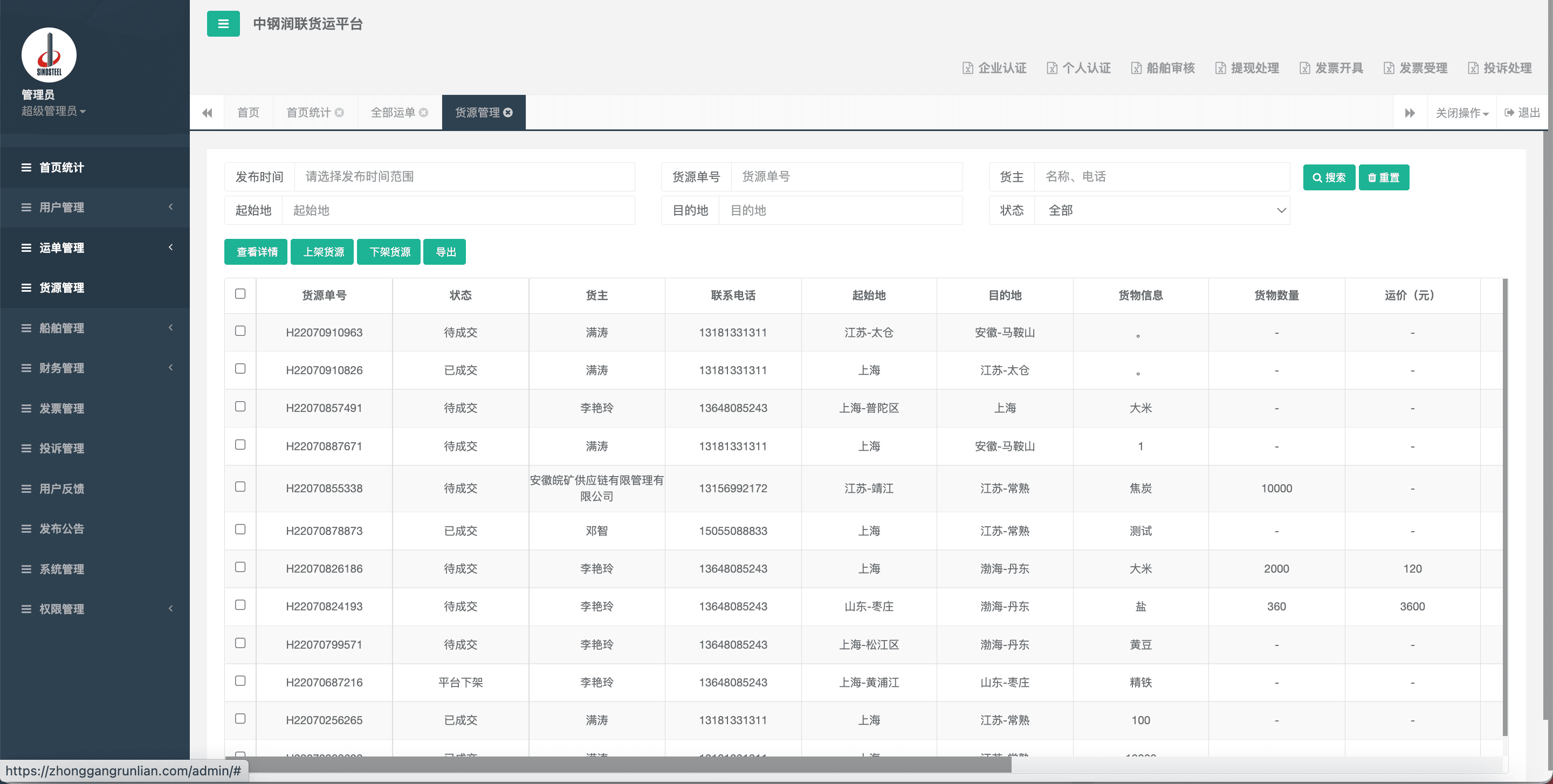Close the 货源管理 tab with its x icon
Viewport: 1553px width, 784px height.
tap(508, 113)
